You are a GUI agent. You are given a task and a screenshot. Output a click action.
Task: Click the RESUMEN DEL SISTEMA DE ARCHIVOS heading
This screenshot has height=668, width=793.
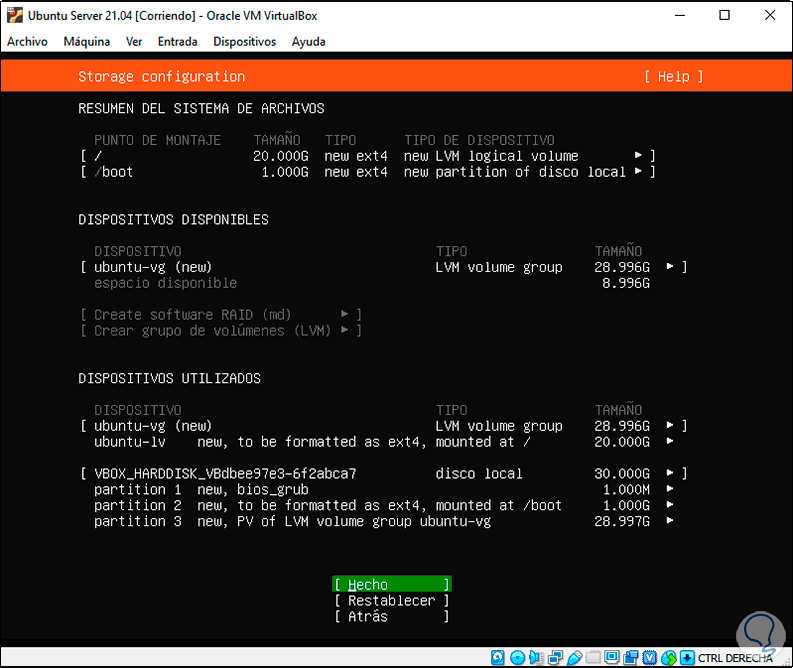click(x=201, y=108)
